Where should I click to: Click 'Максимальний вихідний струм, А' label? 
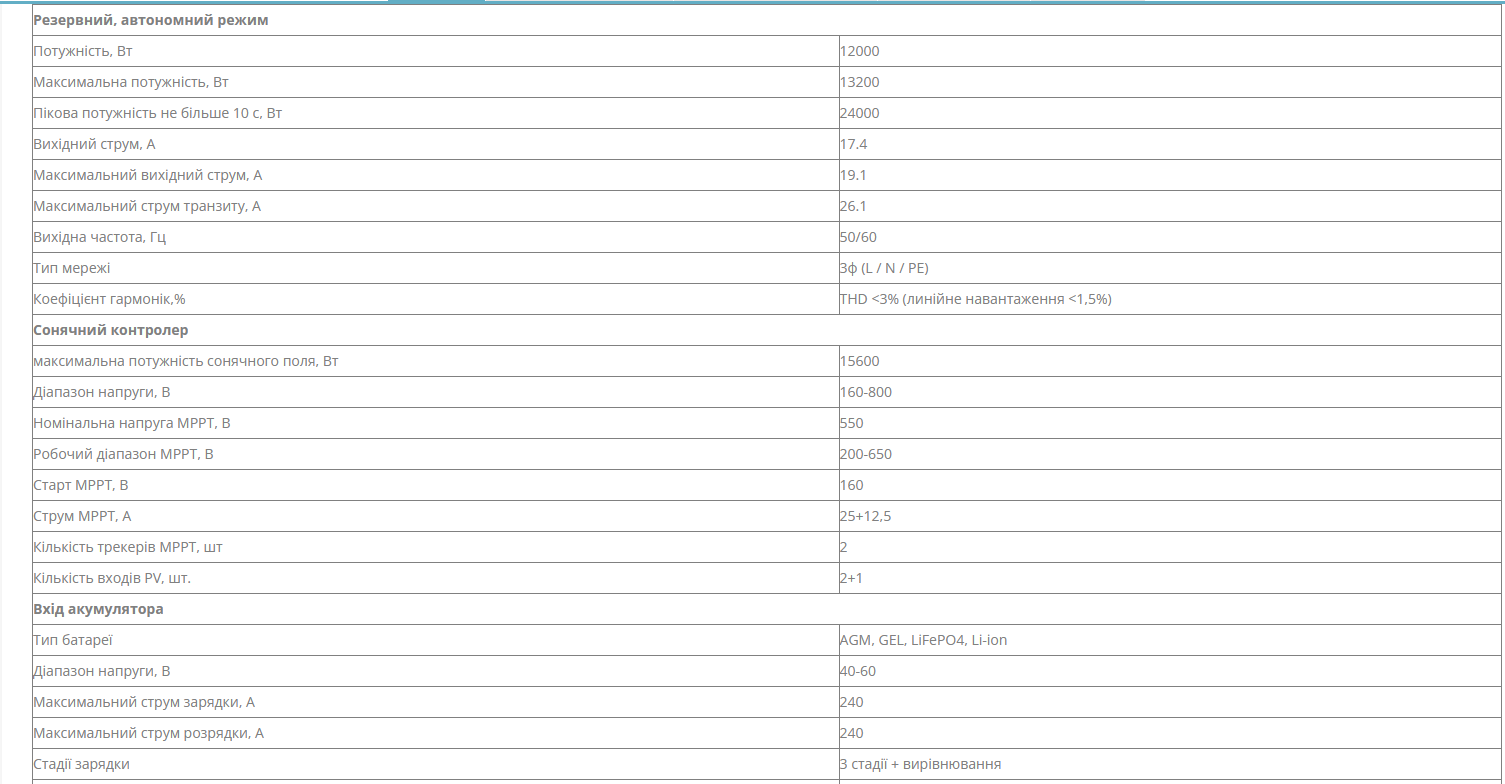click(148, 175)
